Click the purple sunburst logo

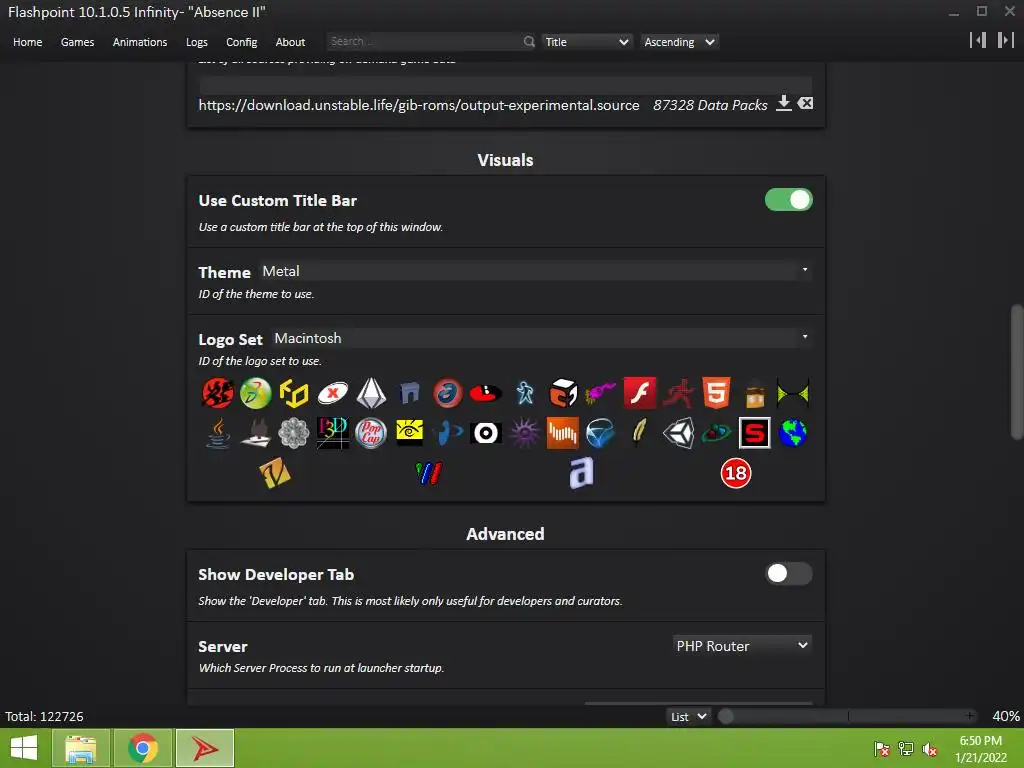(524, 432)
